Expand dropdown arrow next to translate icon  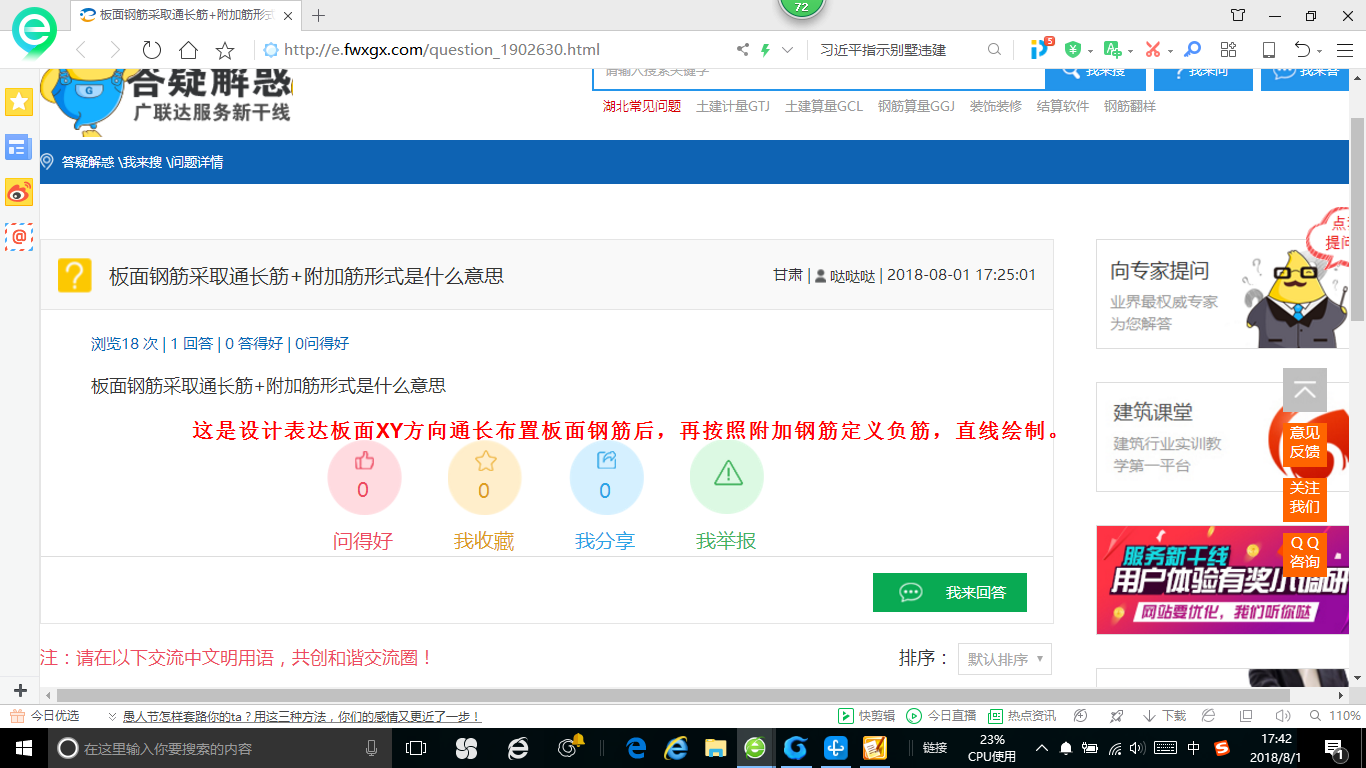[1130, 51]
